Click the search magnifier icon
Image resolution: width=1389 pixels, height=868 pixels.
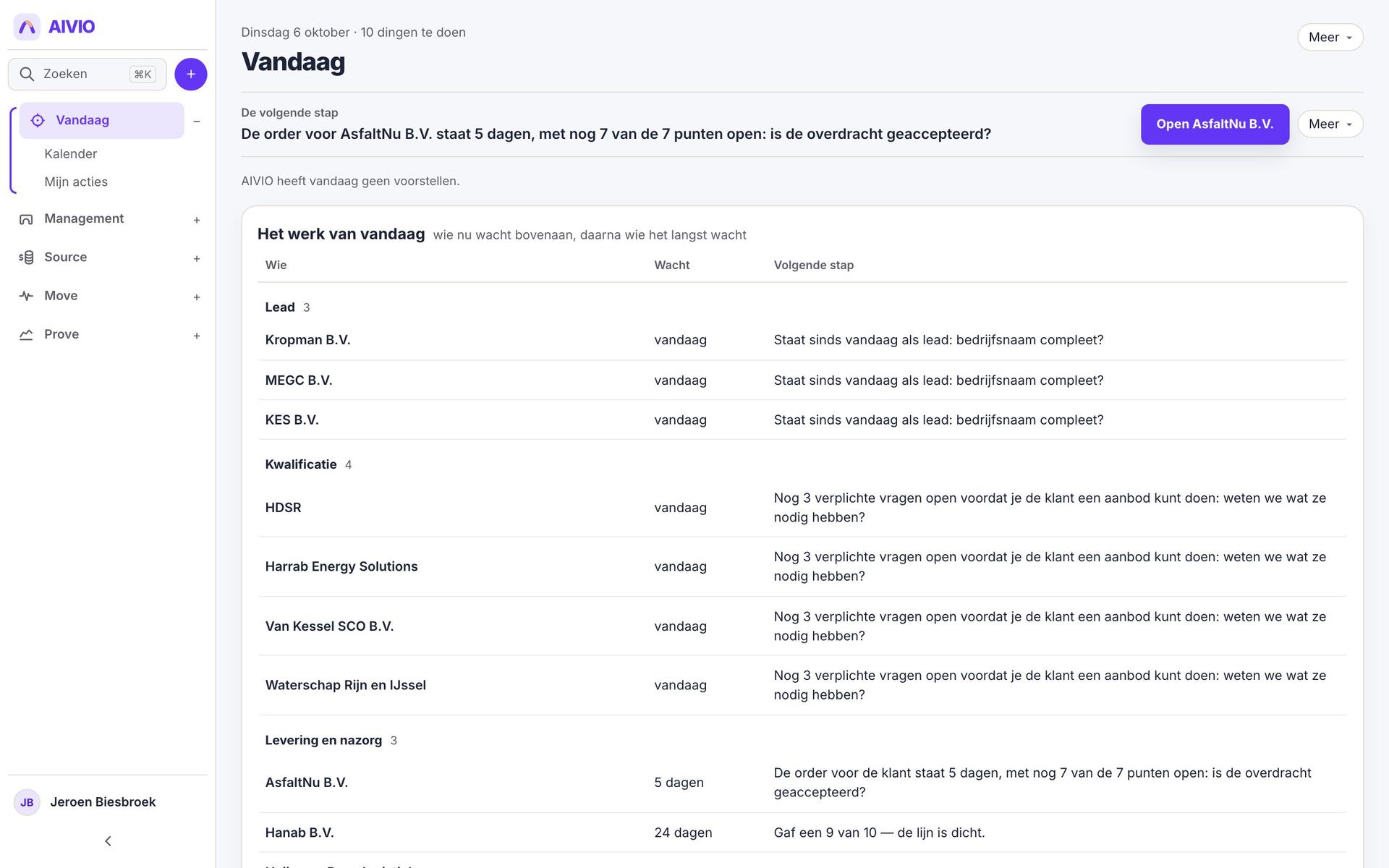coord(27,74)
